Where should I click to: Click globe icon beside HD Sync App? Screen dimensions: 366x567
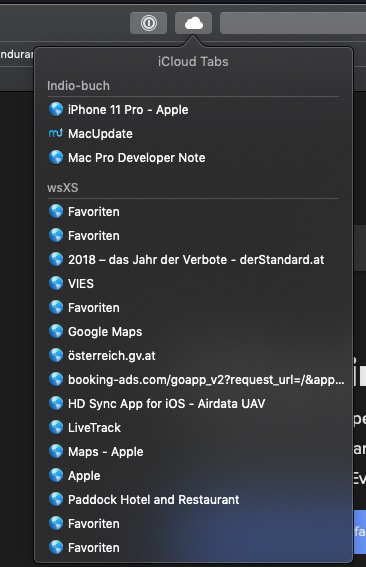point(56,403)
